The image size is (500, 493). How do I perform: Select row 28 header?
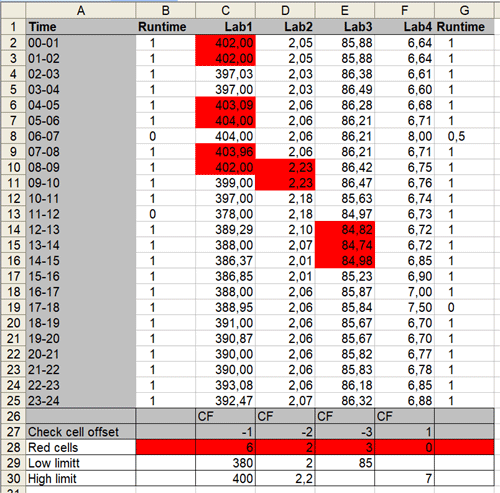pos(13,447)
